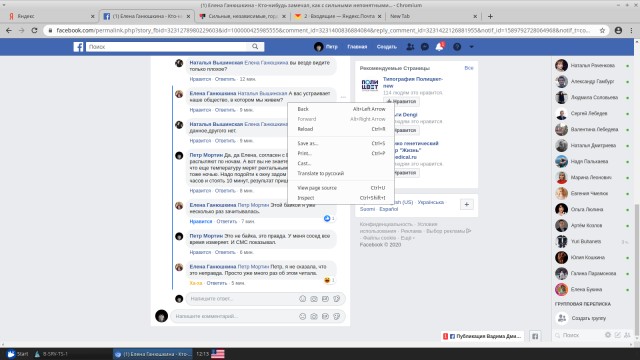640x360 pixels.
Task: Switch to the New Tab tab
Action: pyautogui.click(x=433, y=16)
